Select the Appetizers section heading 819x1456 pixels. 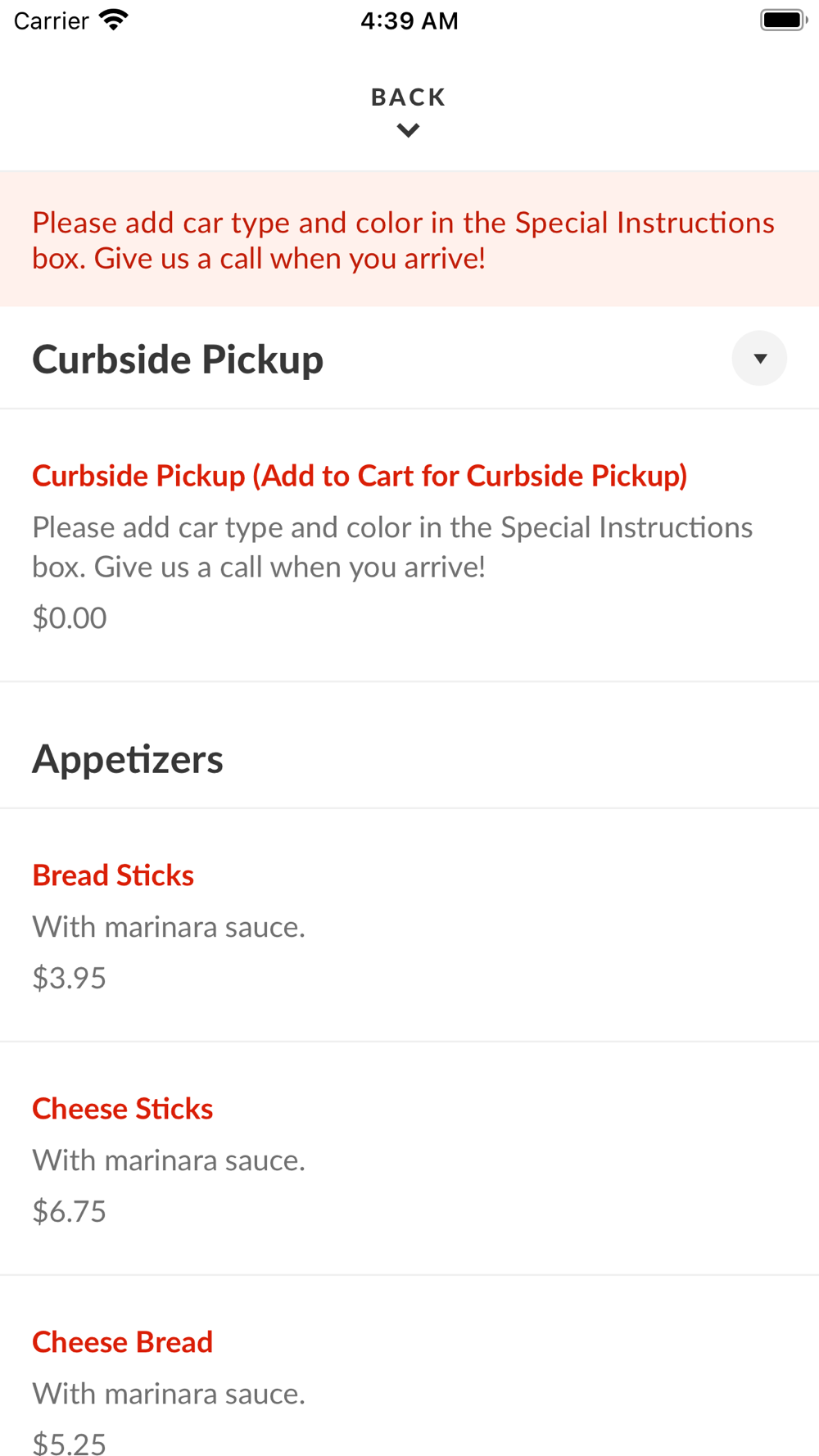128,759
